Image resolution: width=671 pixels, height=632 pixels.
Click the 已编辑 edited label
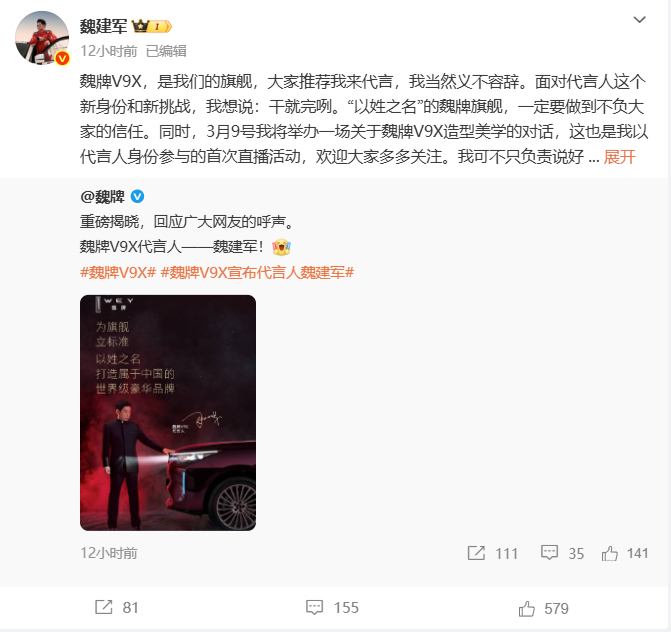[x=166, y=51]
